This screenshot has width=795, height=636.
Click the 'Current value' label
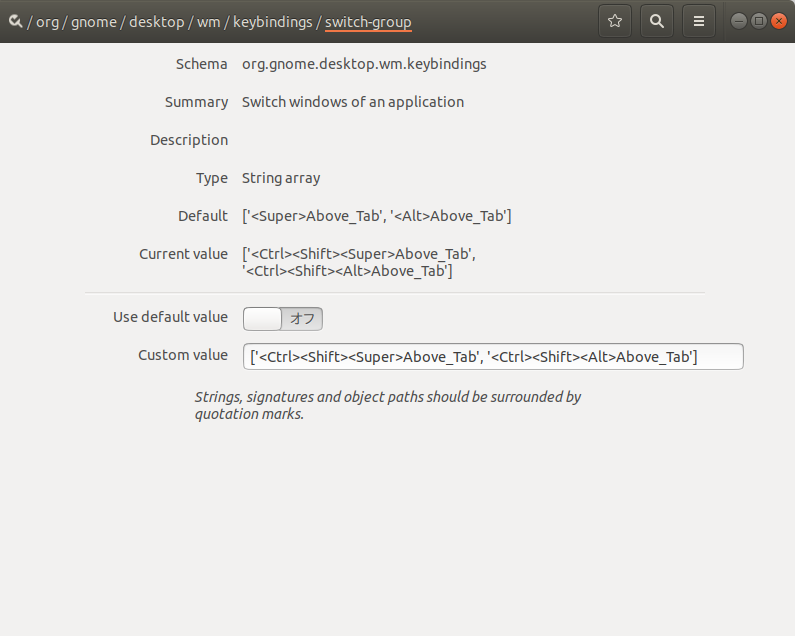point(184,254)
